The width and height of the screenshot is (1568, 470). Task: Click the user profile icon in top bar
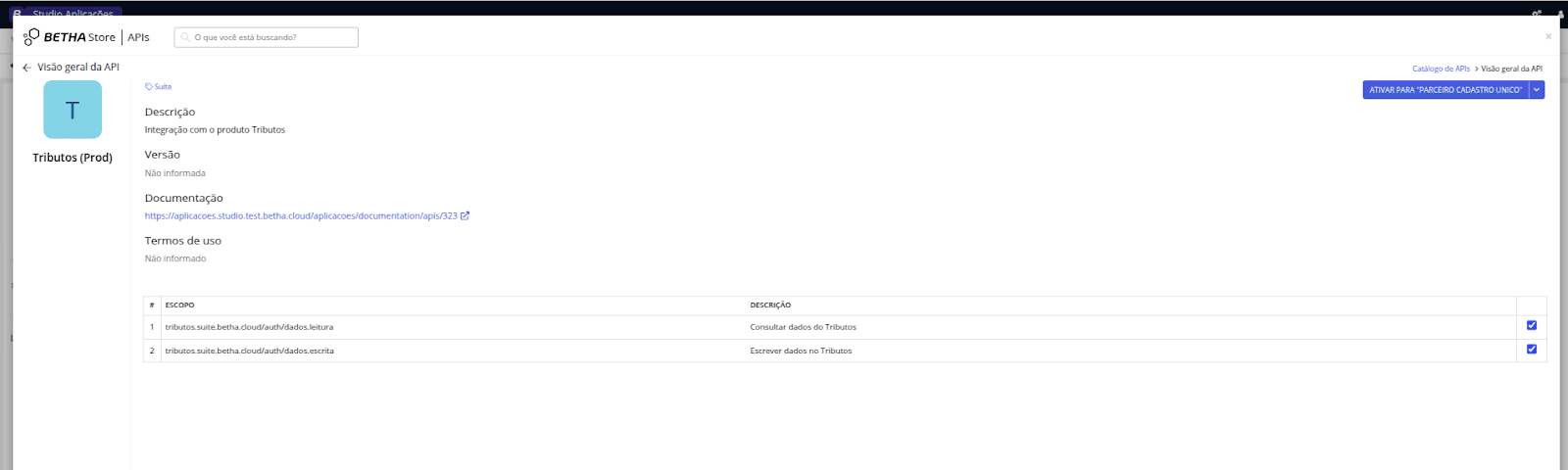coord(1560,14)
